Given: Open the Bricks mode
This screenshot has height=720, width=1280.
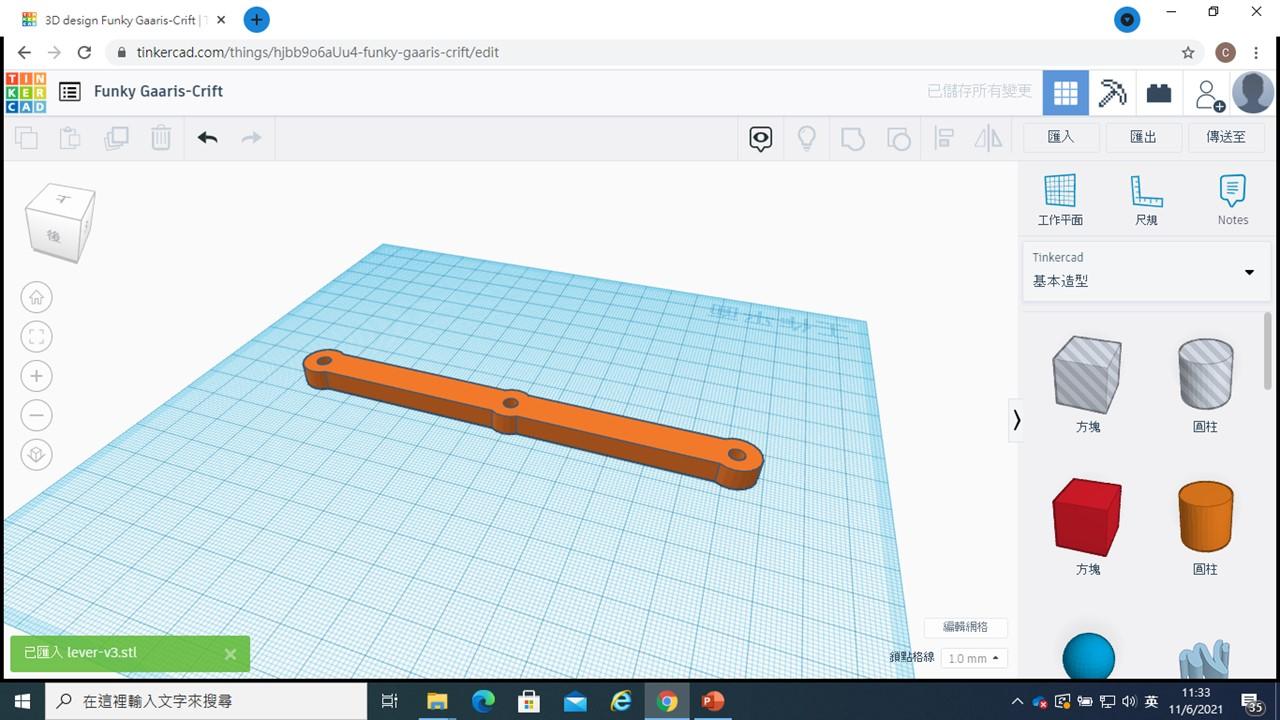Looking at the screenshot, I should pos(1159,93).
